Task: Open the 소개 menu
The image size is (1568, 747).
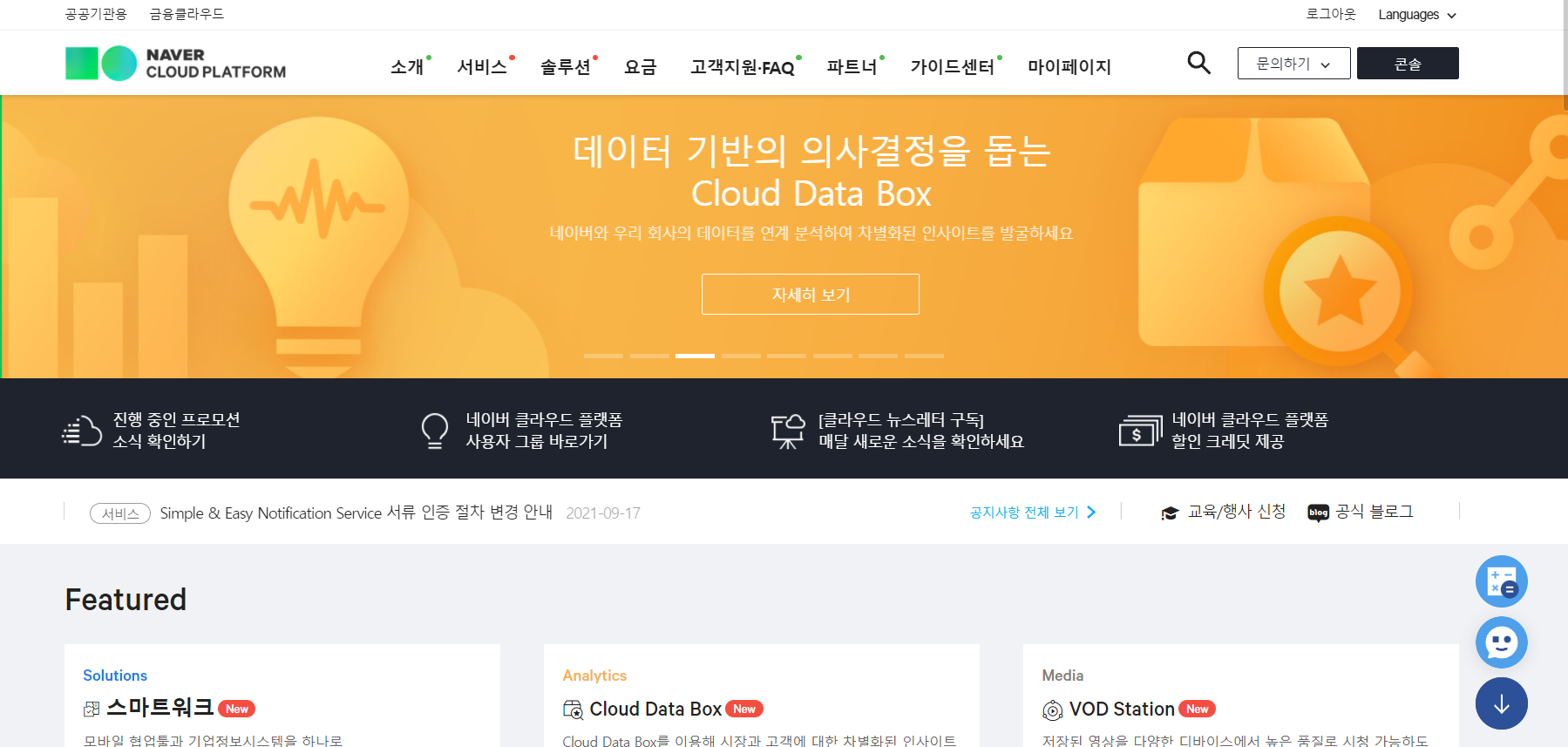Action: pos(407,66)
